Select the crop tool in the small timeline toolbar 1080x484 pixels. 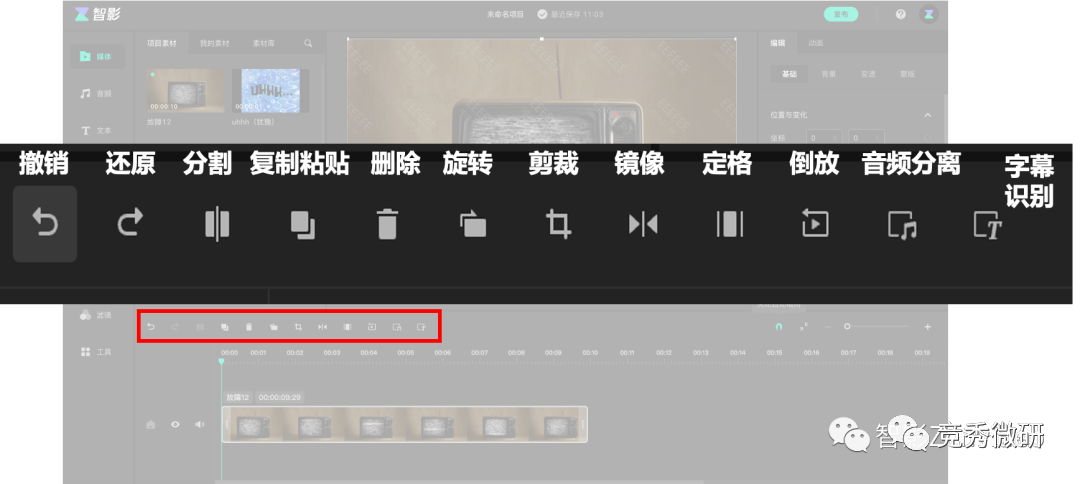[298, 327]
